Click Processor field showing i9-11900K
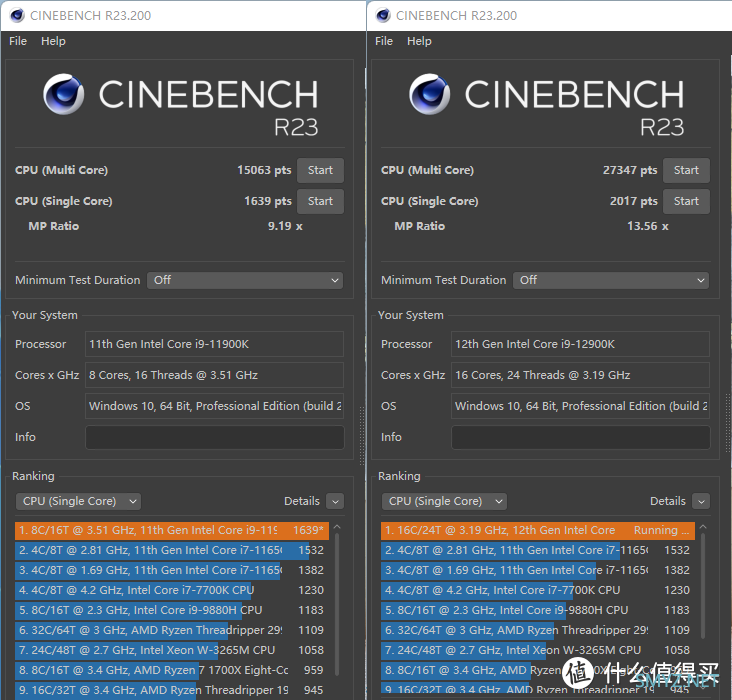 pyautogui.click(x=215, y=344)
